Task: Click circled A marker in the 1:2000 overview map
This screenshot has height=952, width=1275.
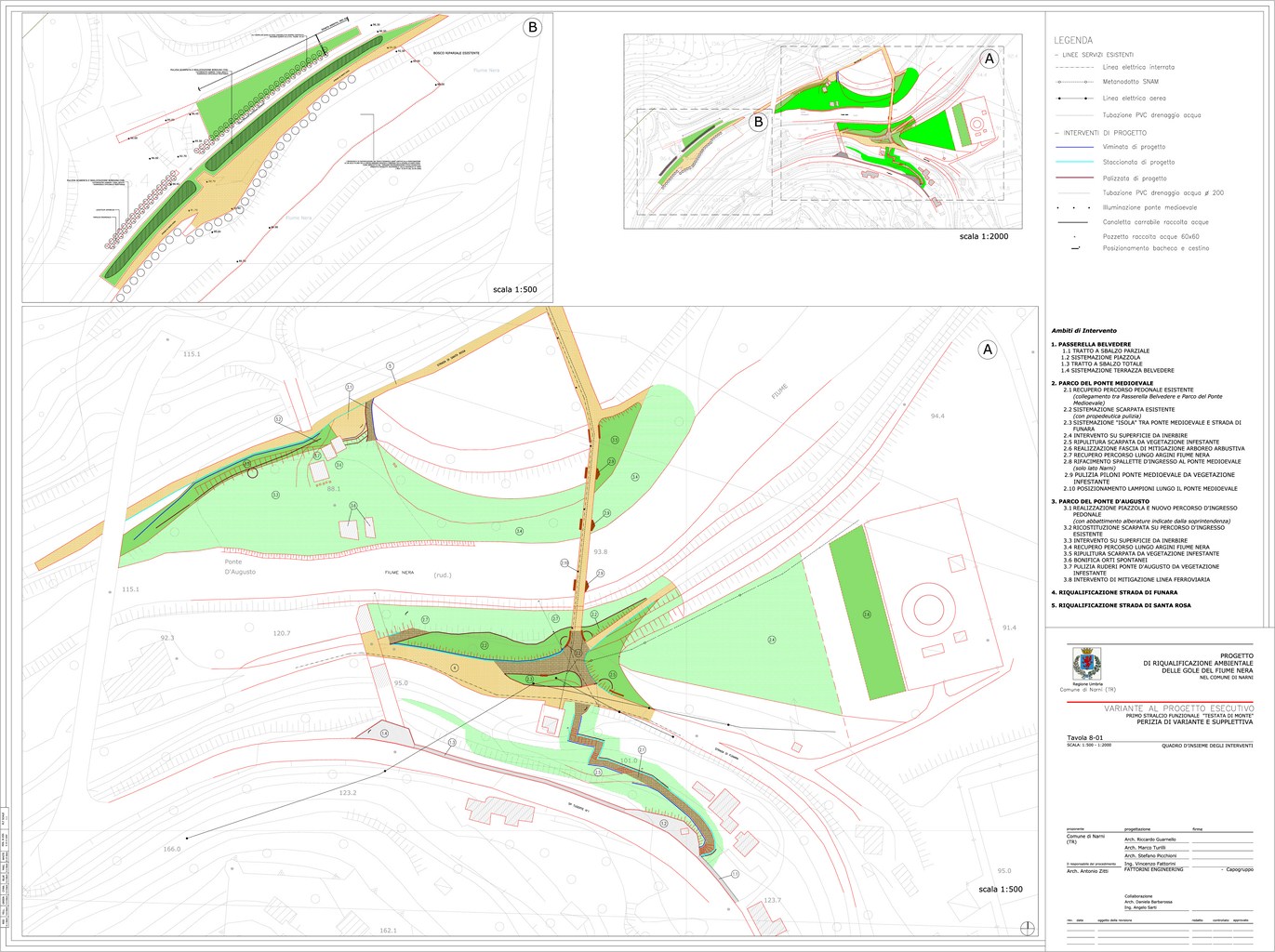Action: point(989,59)
